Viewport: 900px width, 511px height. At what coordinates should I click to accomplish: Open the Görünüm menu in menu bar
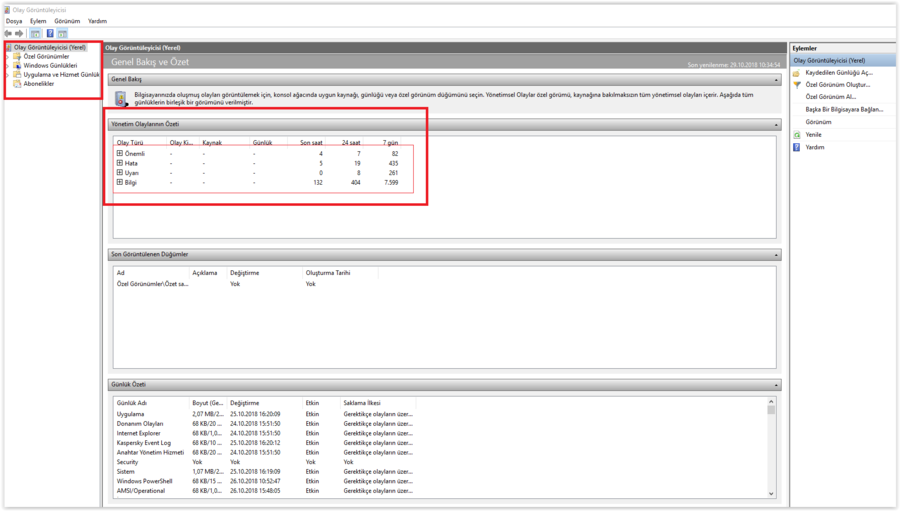click(x=67, y=21)
